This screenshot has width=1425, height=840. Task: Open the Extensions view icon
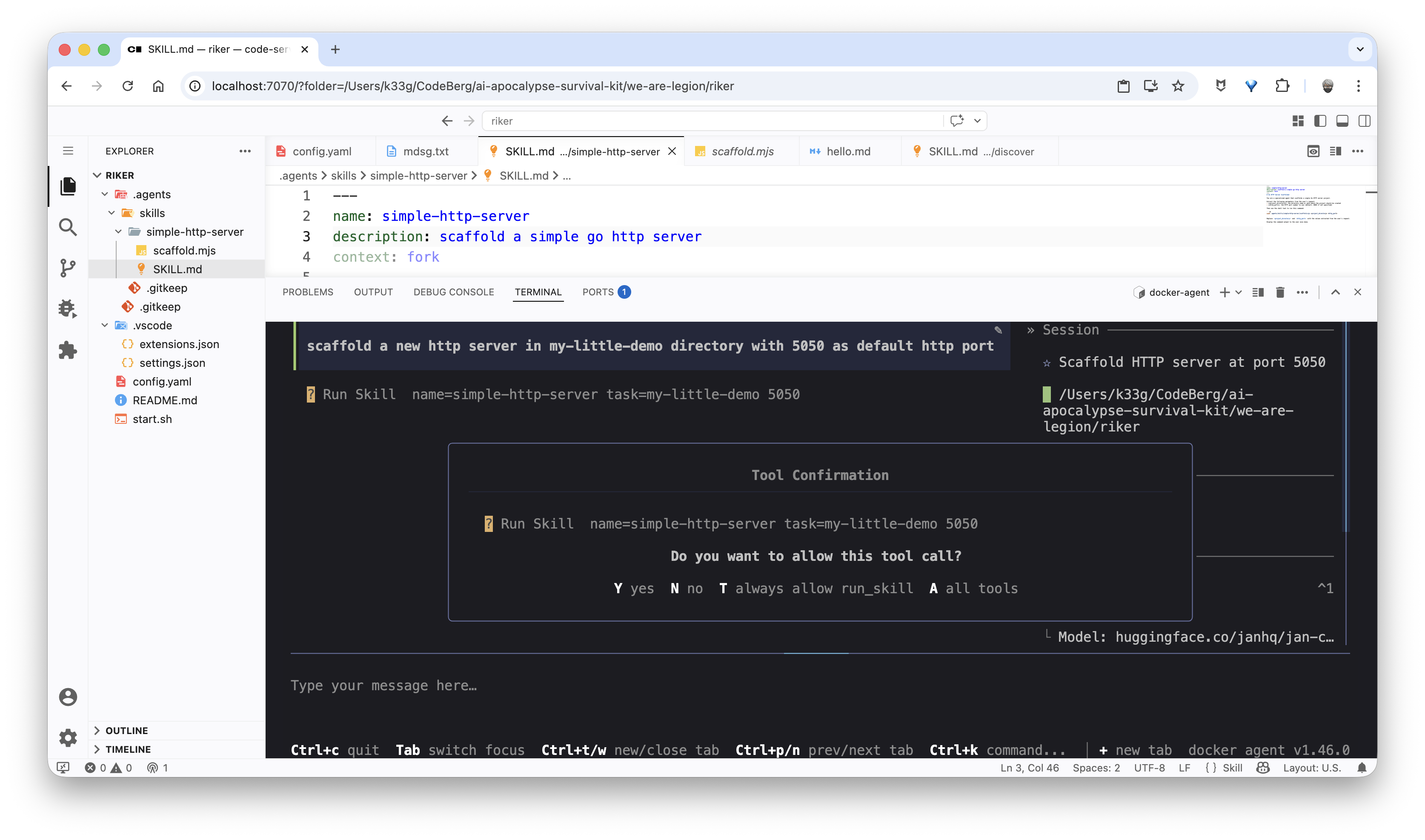pyautogui.click(x=68, y=350)
